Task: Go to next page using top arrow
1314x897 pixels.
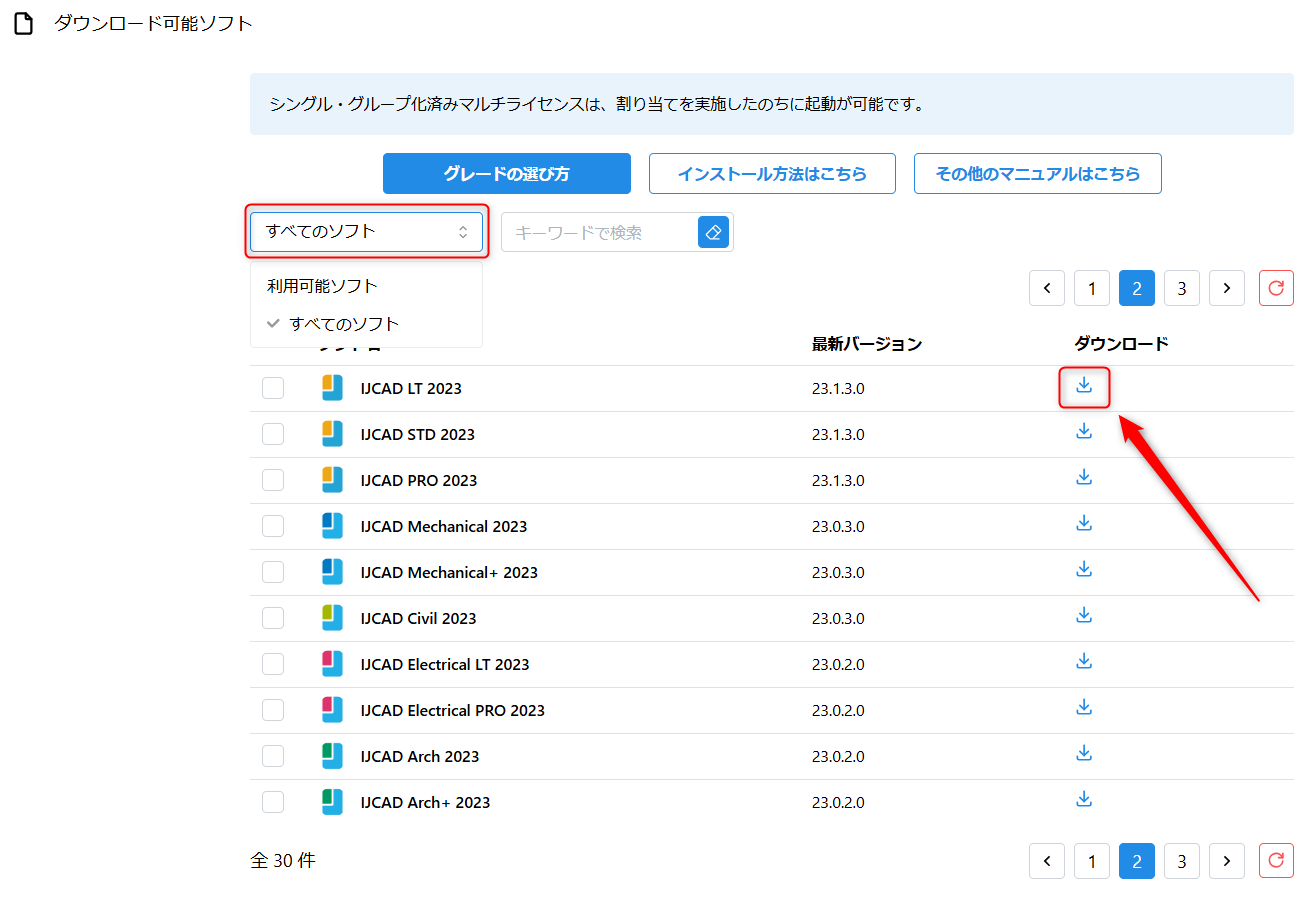Action: pyautogui.click(x=1227, y=288)
